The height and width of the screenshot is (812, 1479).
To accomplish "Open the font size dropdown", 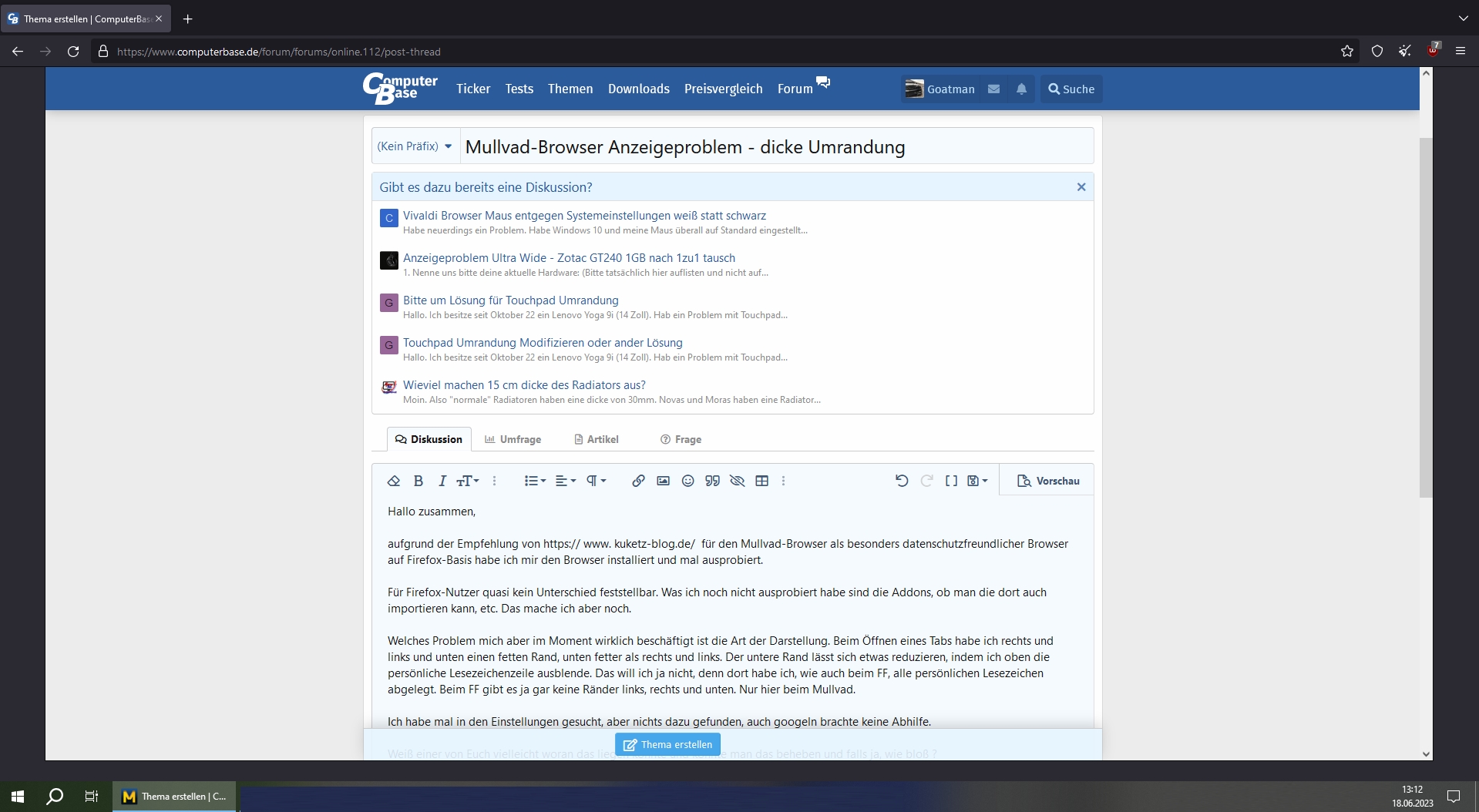I will click(468, 481).
